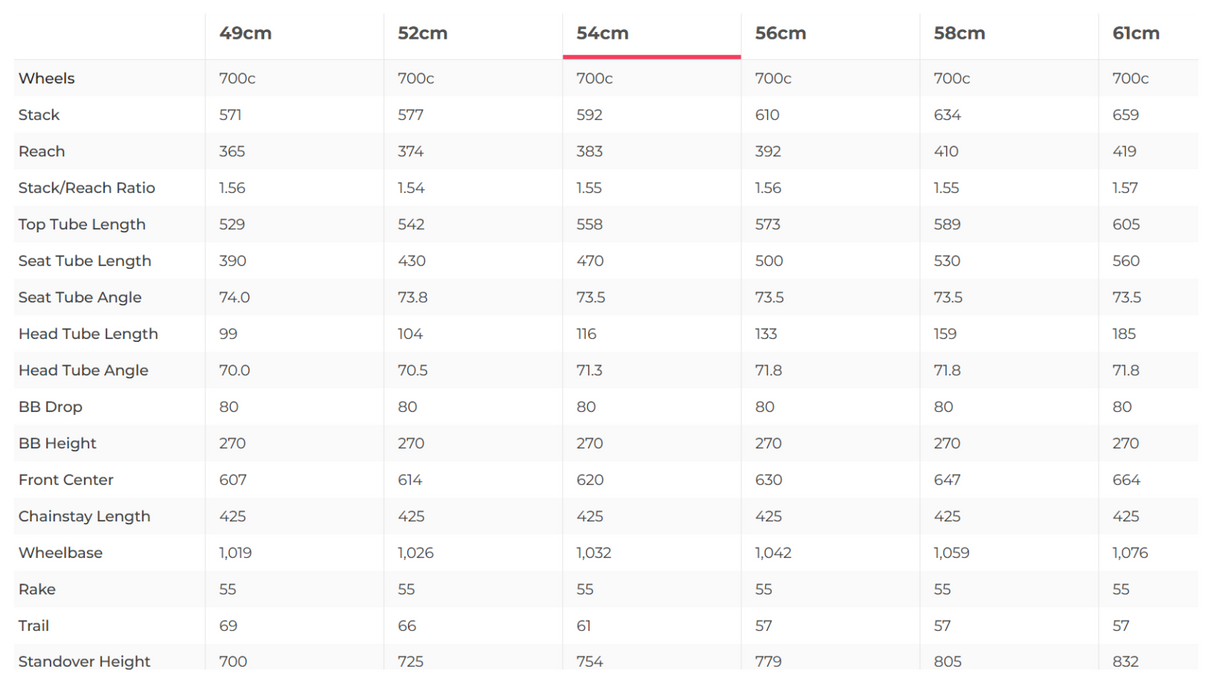Click the highlighted 54cm size tab
The image size is (1214, 683).
(603, 33)
